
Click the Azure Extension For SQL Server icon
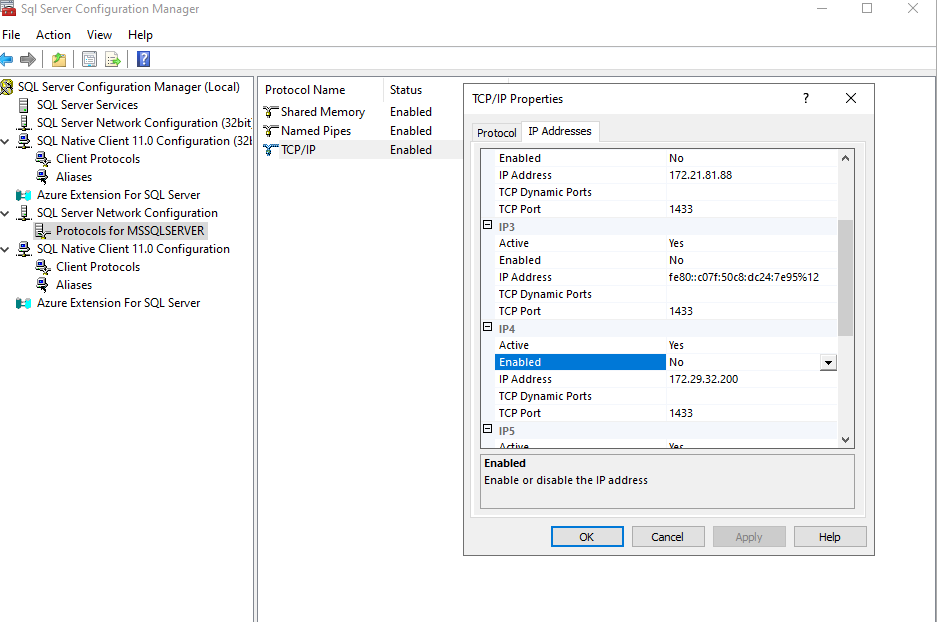(22, 194)
